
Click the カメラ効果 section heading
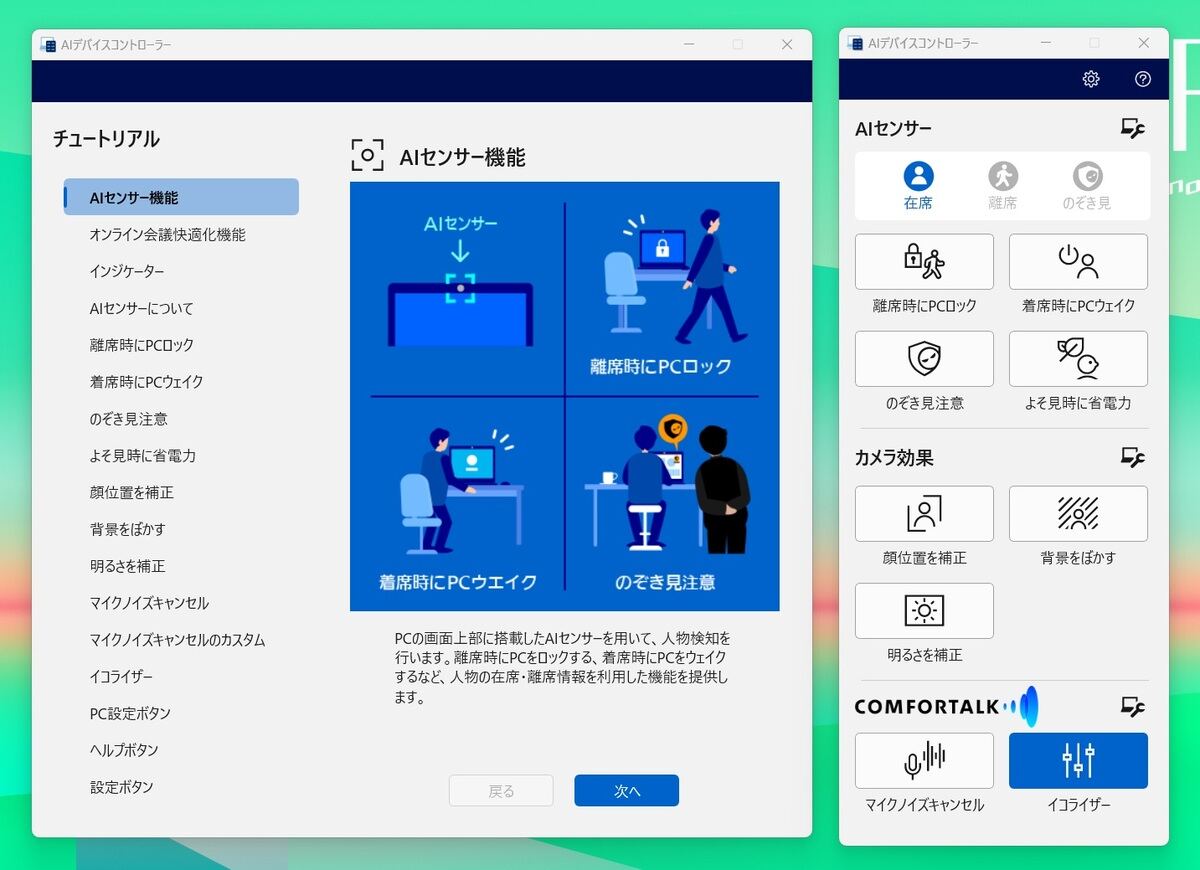[x=894, y=458]
